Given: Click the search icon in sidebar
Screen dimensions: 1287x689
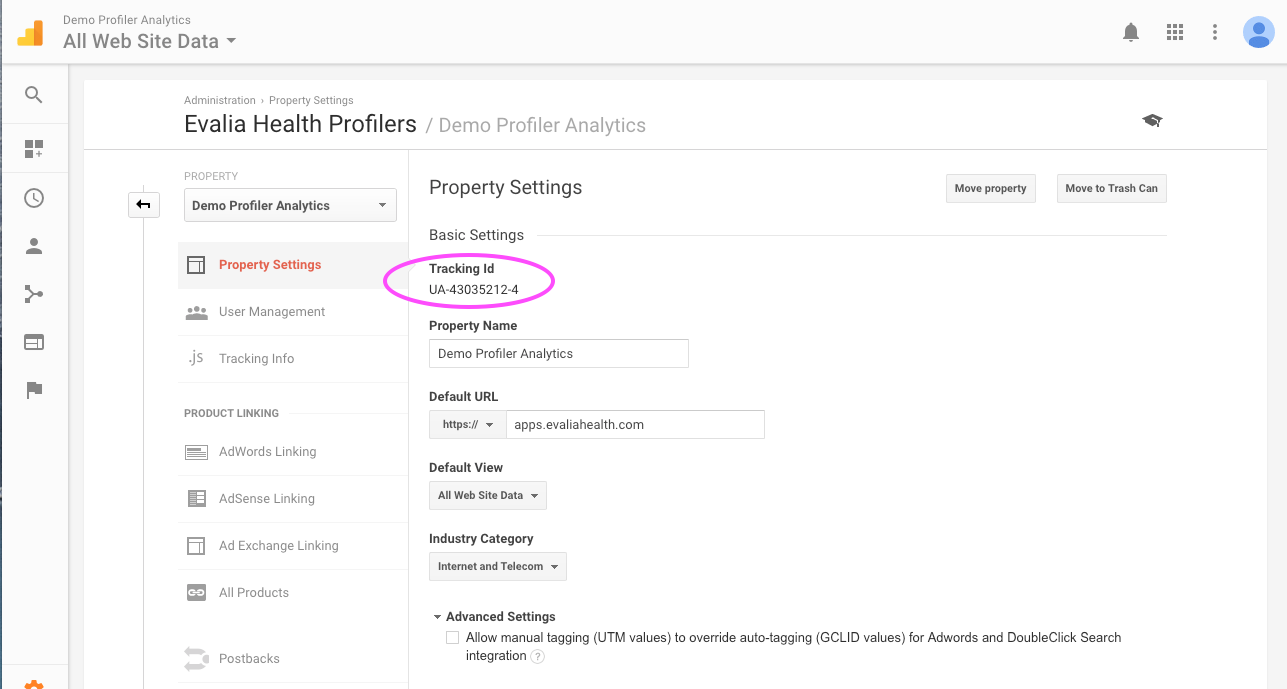Looking at the screenshot, I should coord(34,95).
